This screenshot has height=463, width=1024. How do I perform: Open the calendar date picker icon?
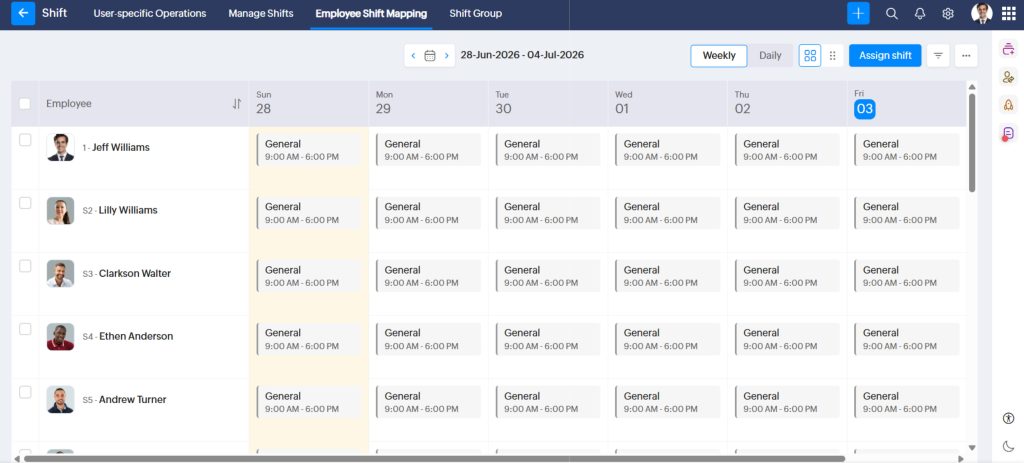(430, 56)
